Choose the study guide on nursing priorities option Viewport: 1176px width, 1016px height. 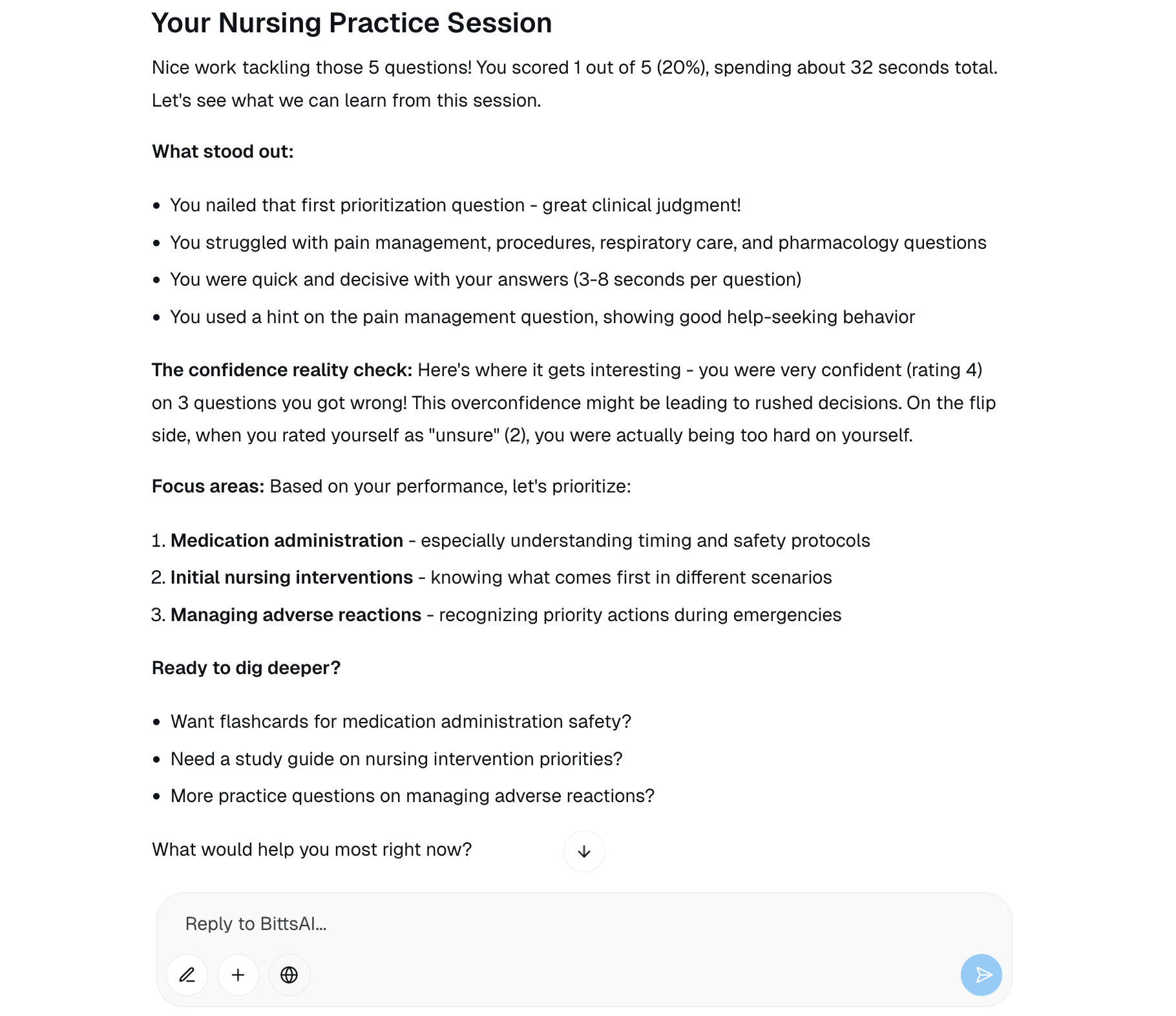[396, 759]
